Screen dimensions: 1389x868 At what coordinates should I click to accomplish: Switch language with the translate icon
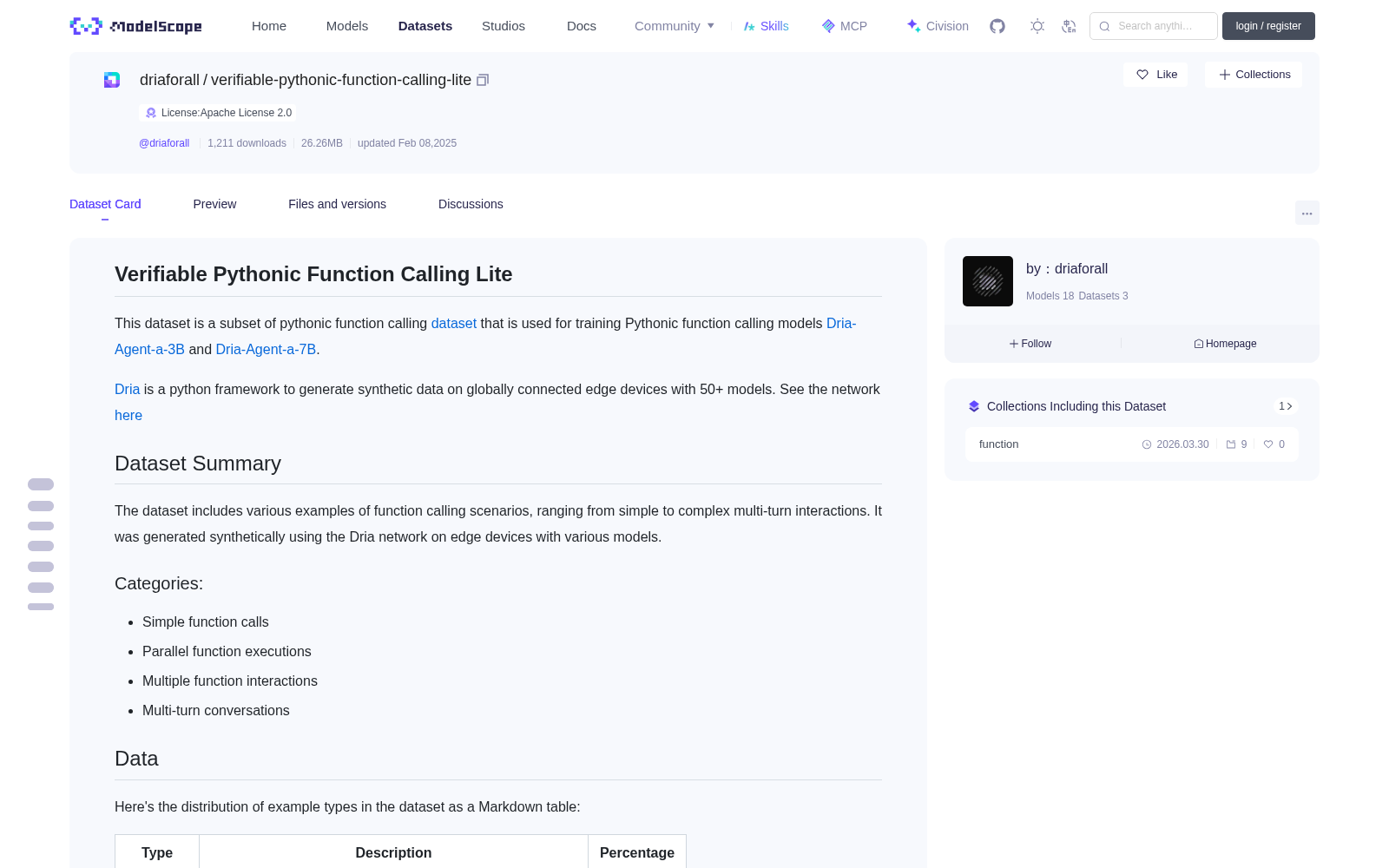point(1070,26)
